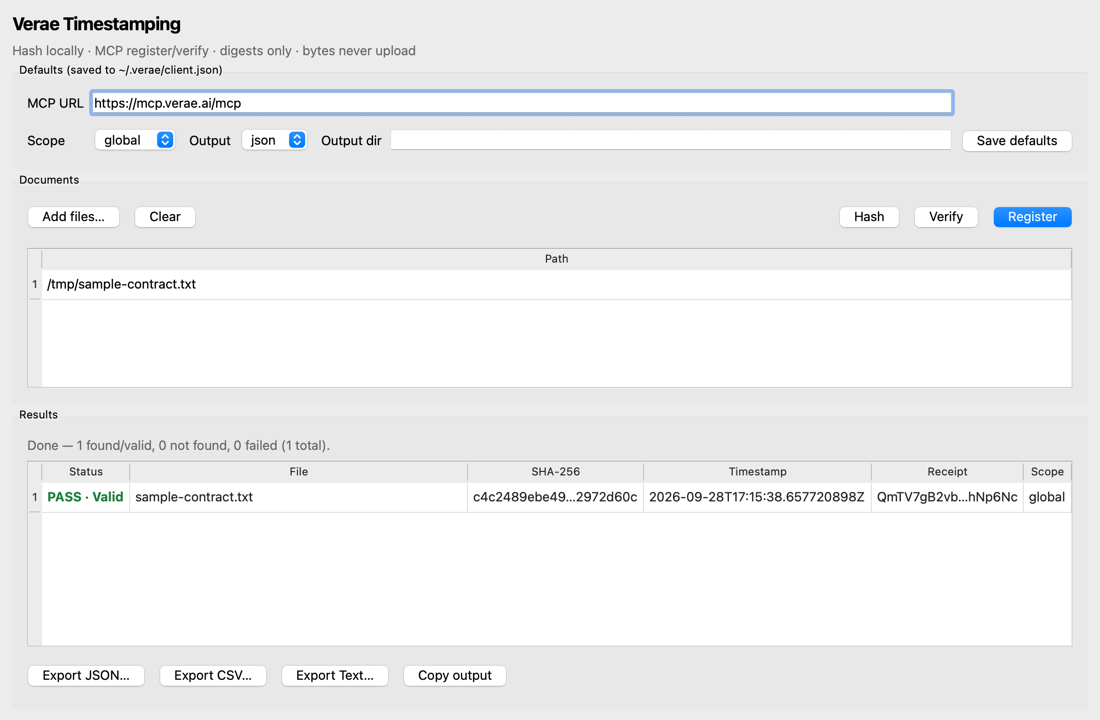Select row number 1 header in Documents table
1100x720 pixels.
tap(34, 284)
